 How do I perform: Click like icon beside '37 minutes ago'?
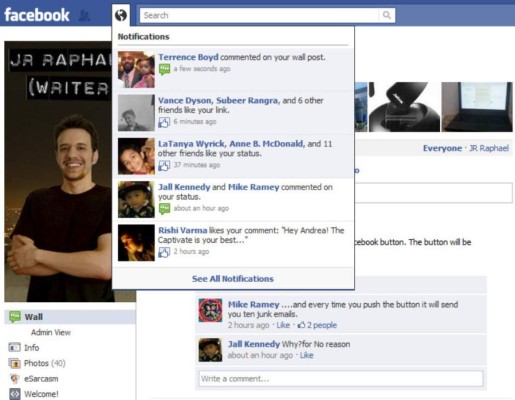pyautogui.click(x=164, y=166)
